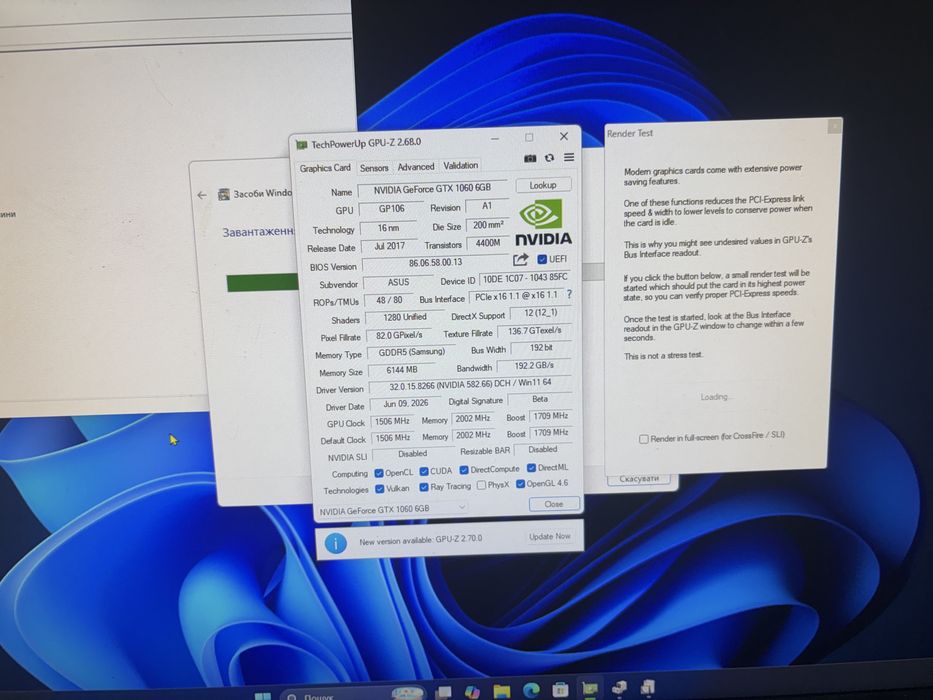The height and width of the screenshot is (700, 933).
Task: Click the Lookup button
Action: 543,186
